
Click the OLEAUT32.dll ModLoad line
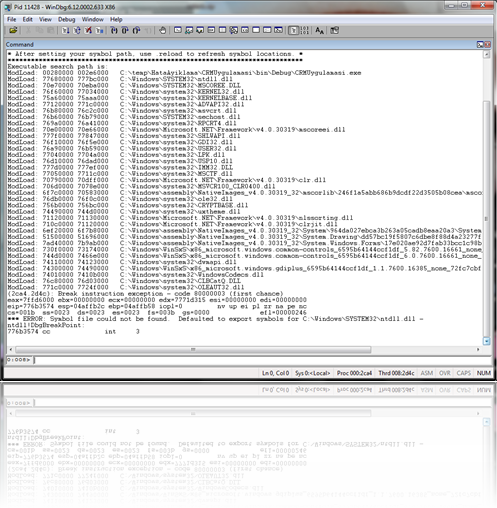pos(126,287)
